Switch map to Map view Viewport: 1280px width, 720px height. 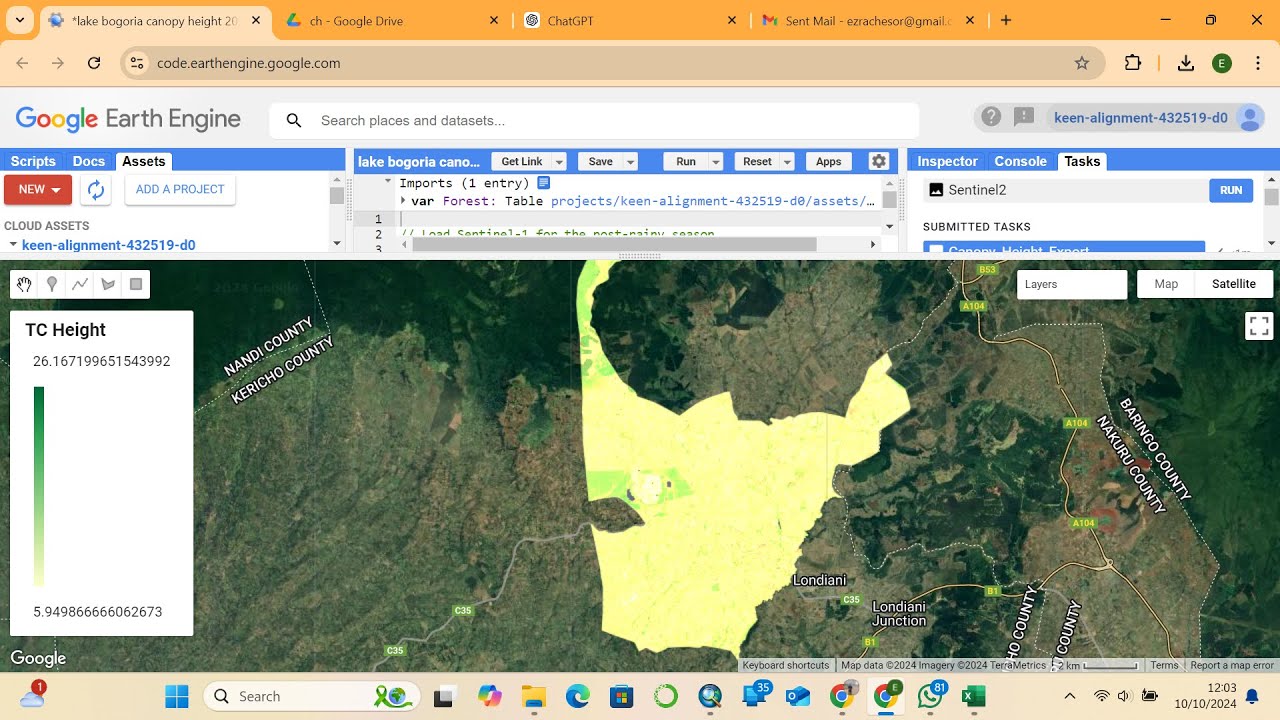(1166, 284)
